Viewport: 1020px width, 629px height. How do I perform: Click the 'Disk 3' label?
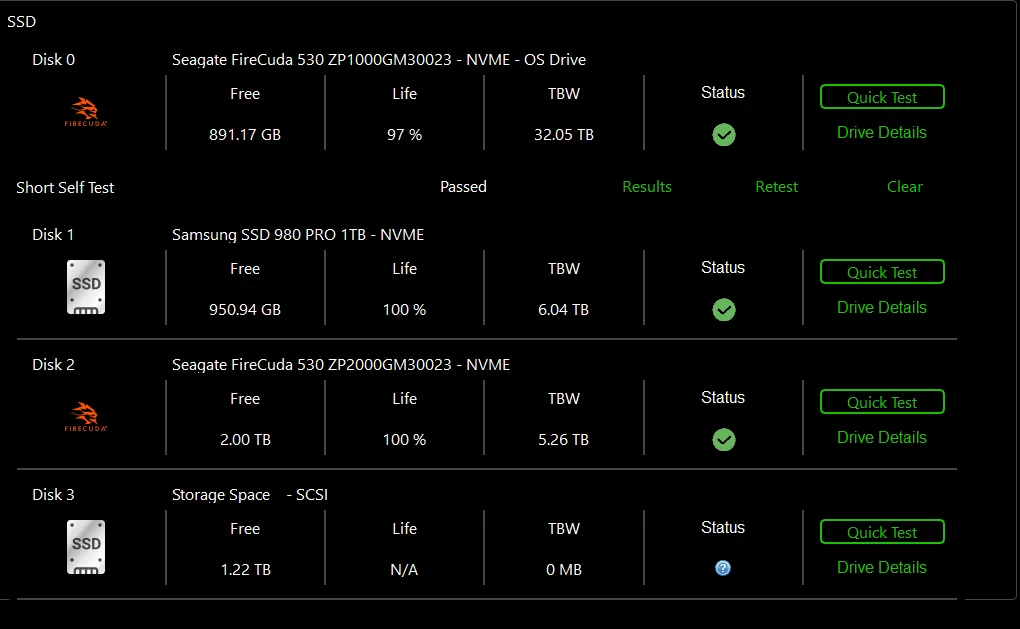point(53,495)
